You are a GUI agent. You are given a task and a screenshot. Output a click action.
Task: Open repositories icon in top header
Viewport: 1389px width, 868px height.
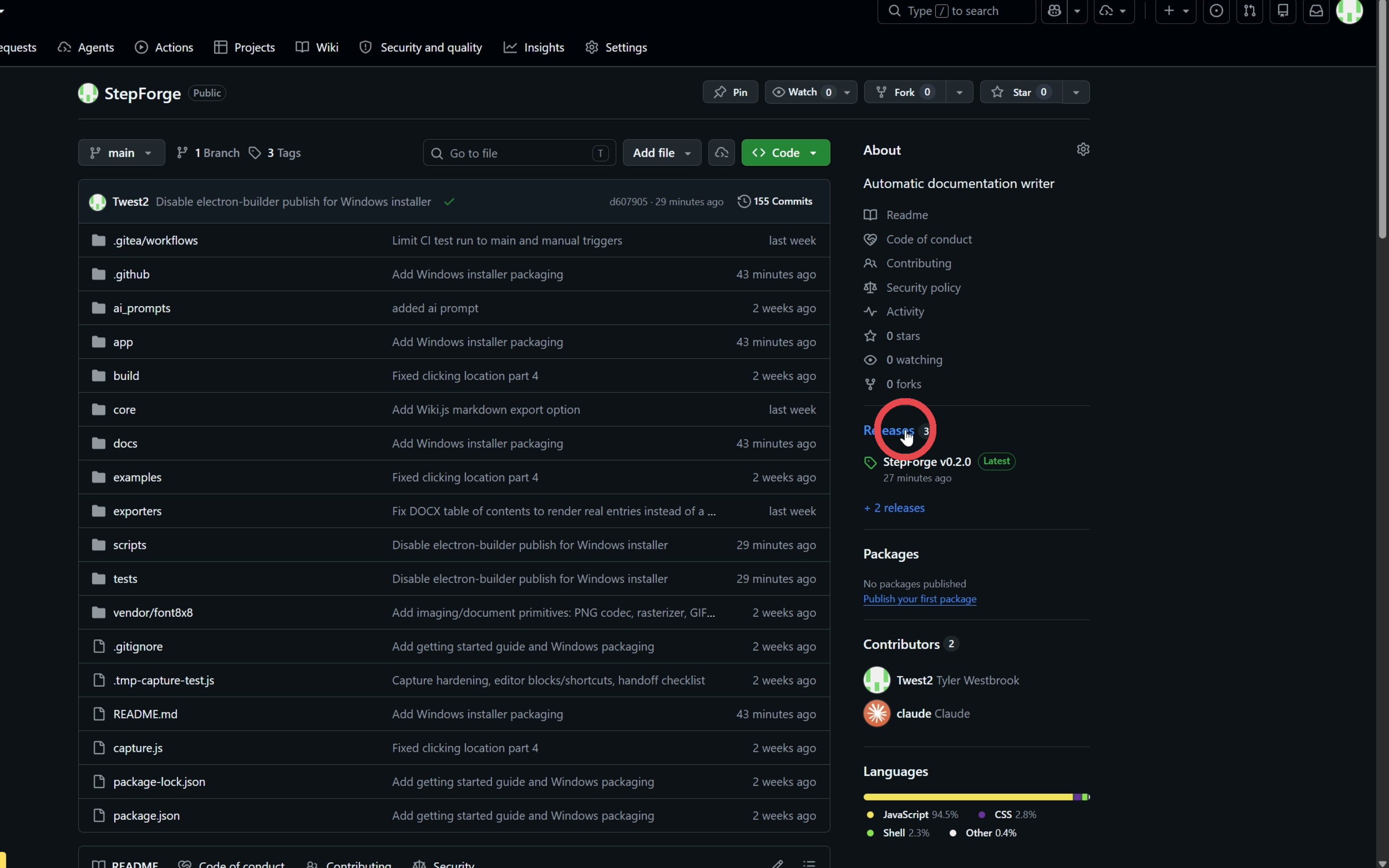coord(1283,11)
